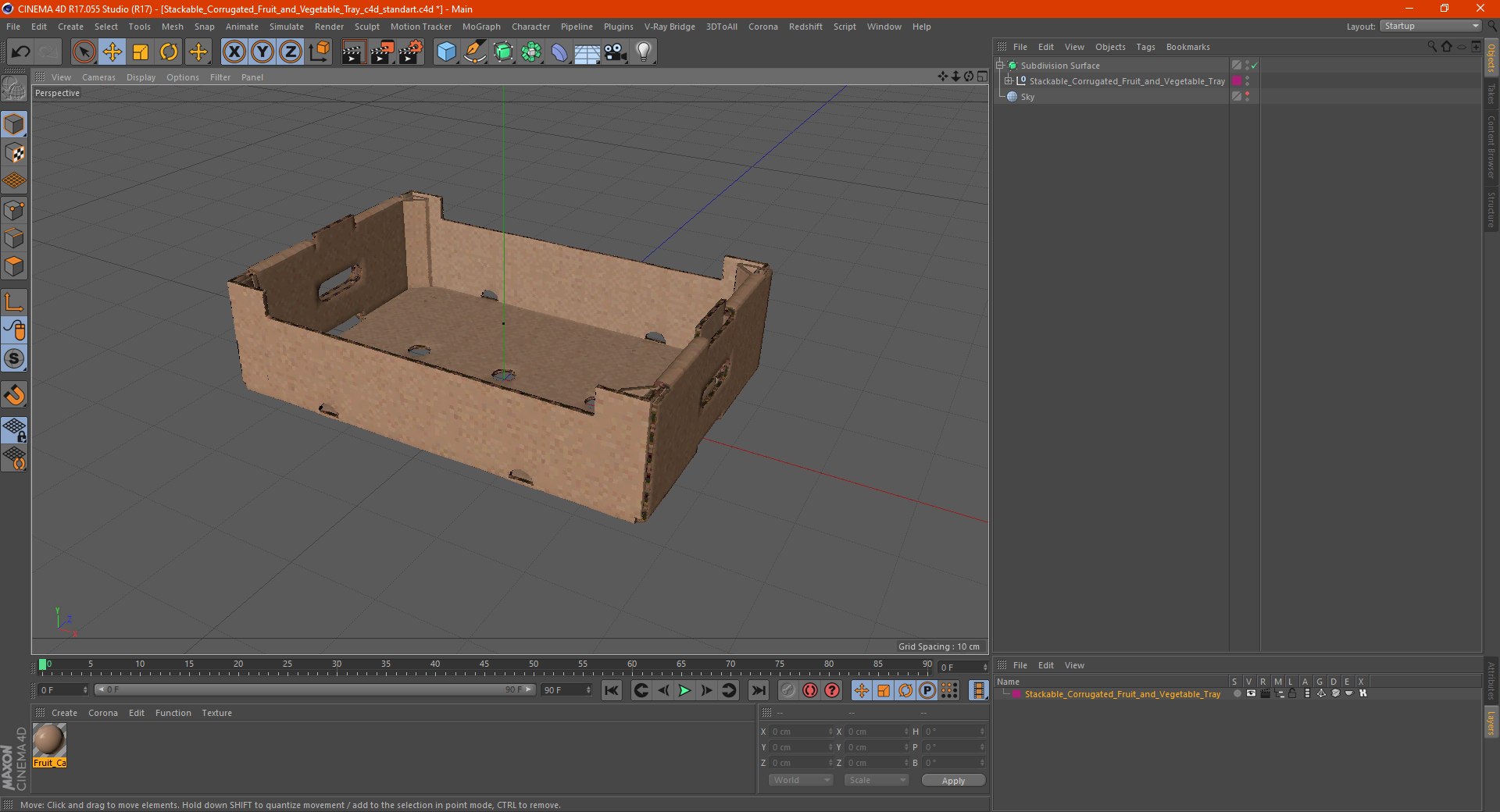
Task: Open the Cameras menu in the viewport
Action: [98, 77]
